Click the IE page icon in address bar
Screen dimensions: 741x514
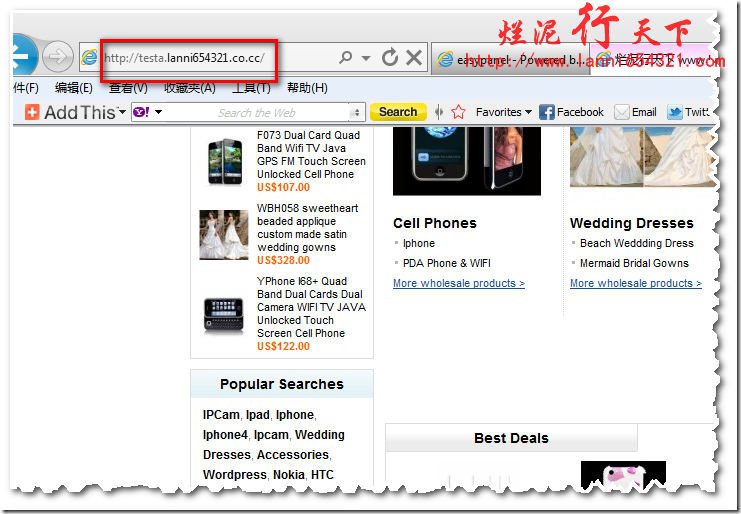coord(89,58)
